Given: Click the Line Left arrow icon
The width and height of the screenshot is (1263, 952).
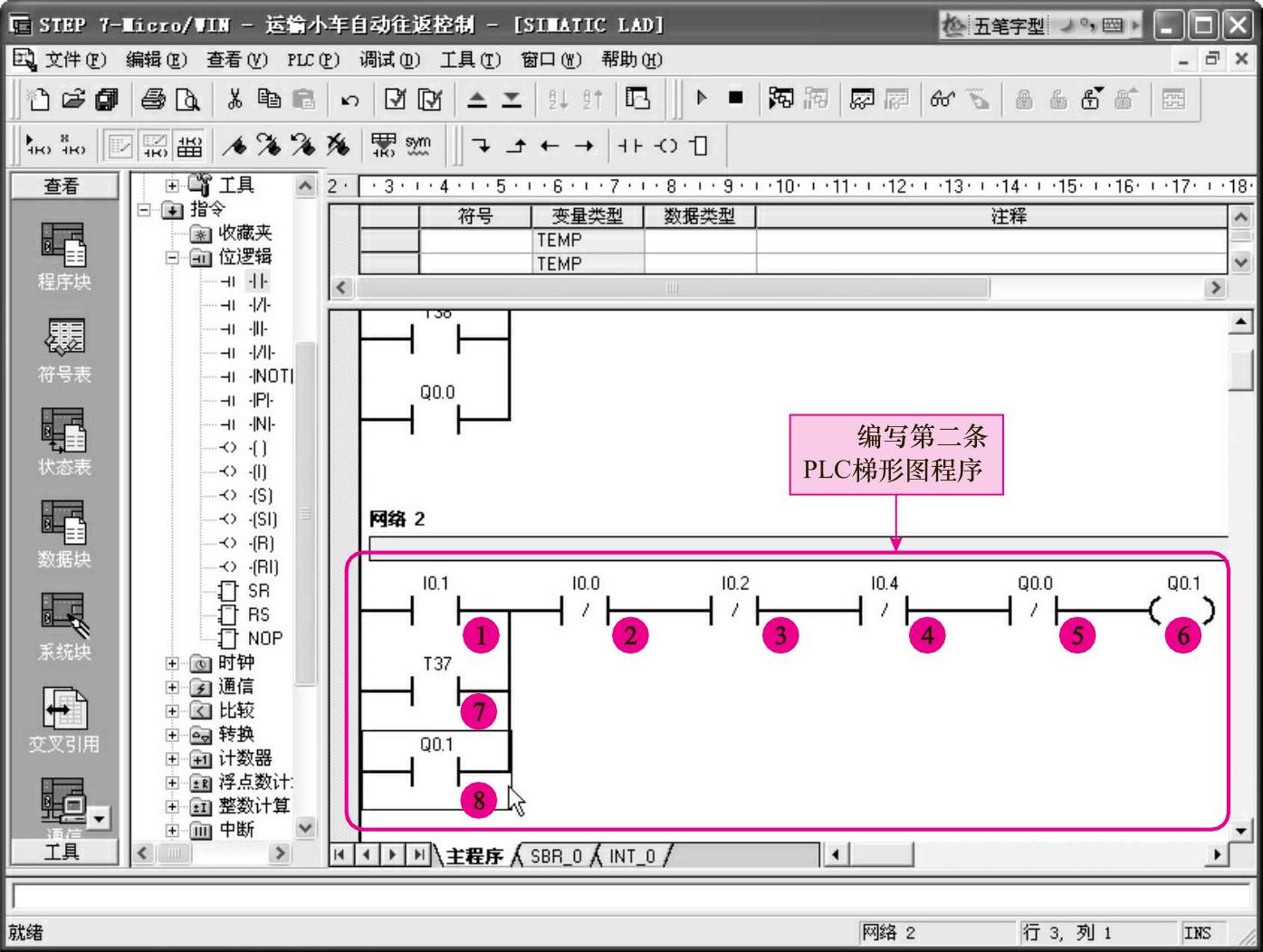Looking at the screenshot, I should 550,146.
